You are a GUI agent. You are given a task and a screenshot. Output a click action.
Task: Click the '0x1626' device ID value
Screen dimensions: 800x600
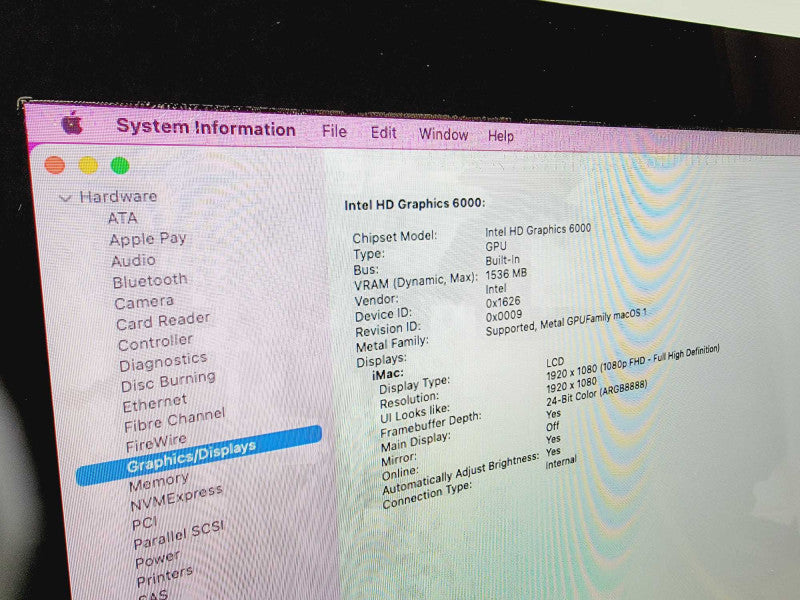click(x=503, y=302)
